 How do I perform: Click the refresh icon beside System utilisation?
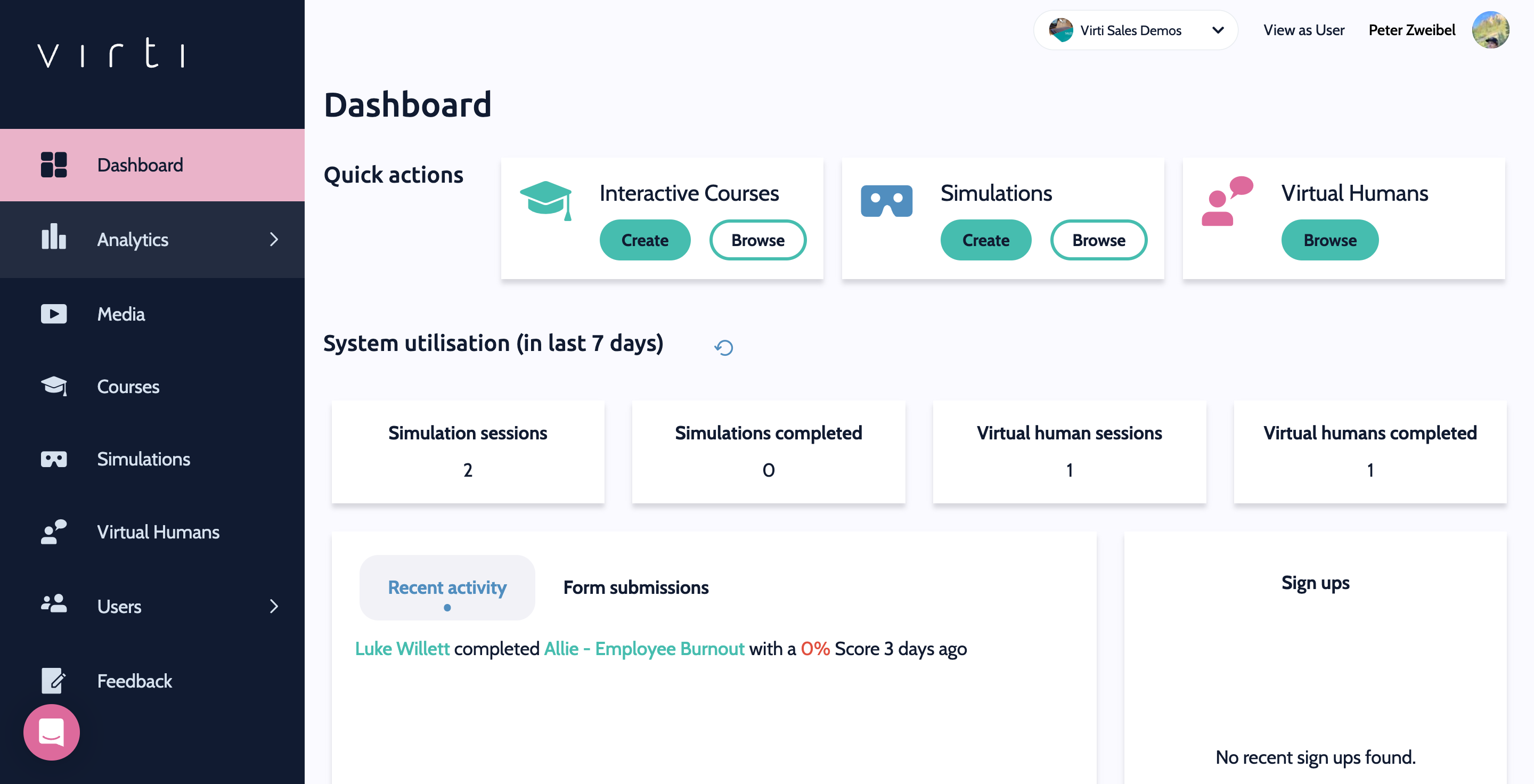point(723,347)
